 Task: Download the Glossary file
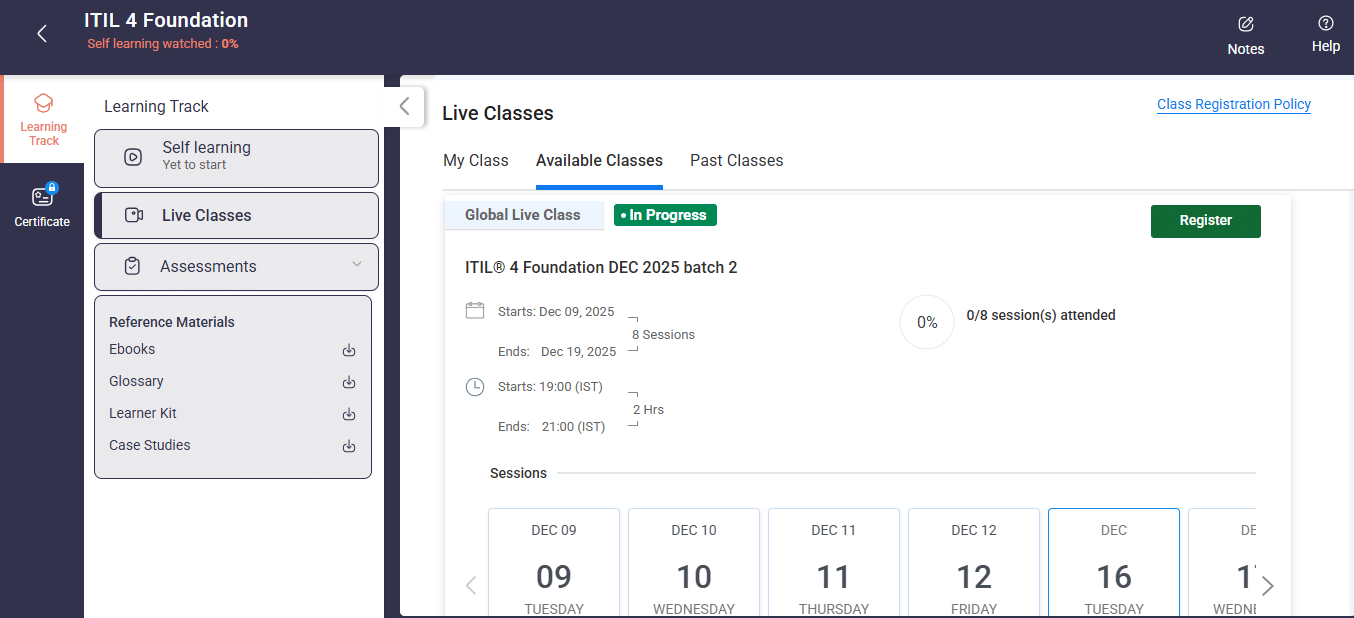coord(349,382)
